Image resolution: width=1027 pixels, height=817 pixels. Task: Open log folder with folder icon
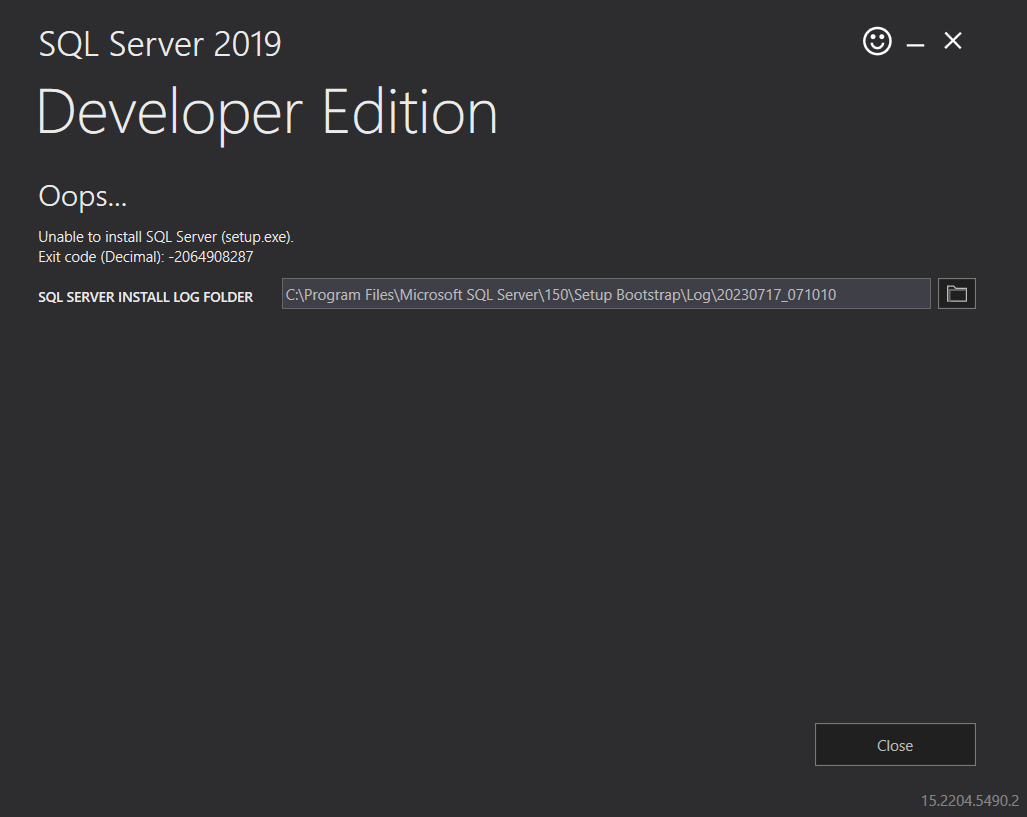(956, 294)
